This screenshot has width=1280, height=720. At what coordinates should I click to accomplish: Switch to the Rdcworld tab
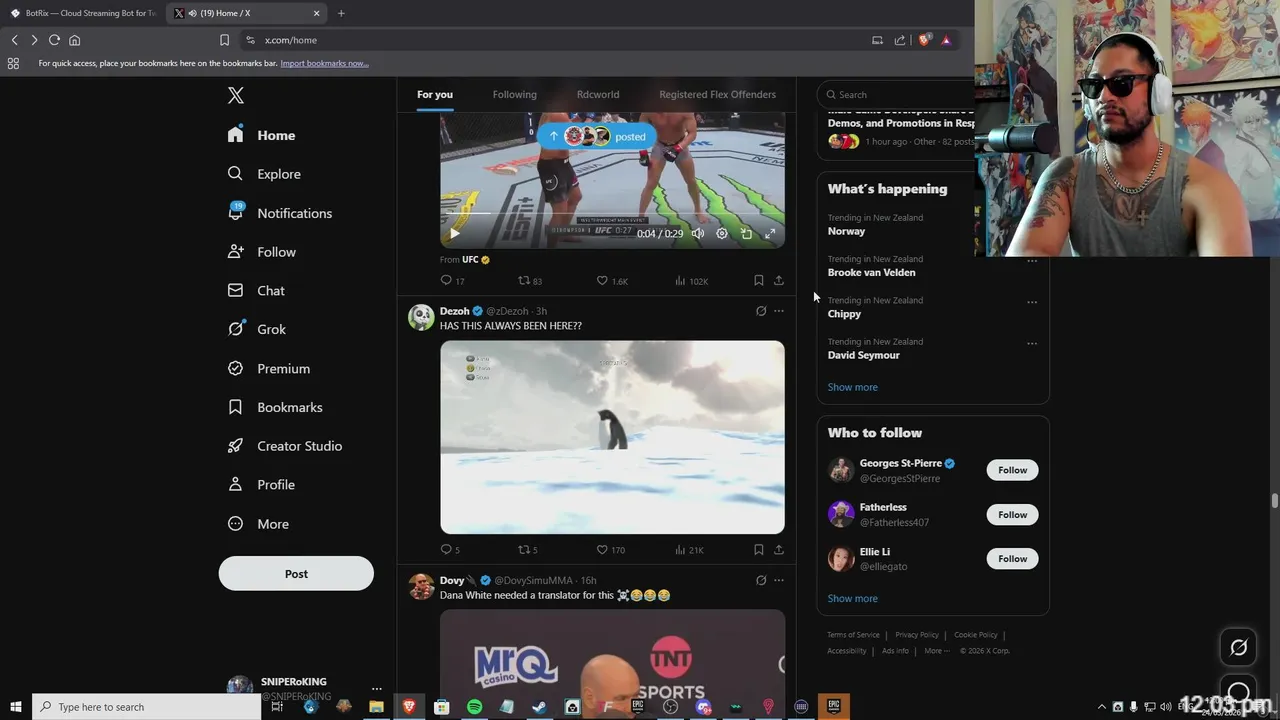pos(598,94)
